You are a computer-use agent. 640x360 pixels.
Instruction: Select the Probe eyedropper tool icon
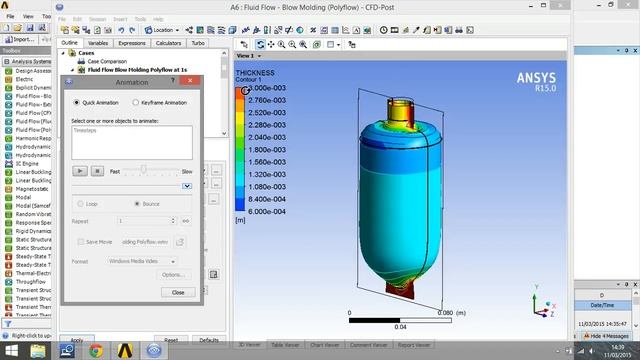coord(416,30)
